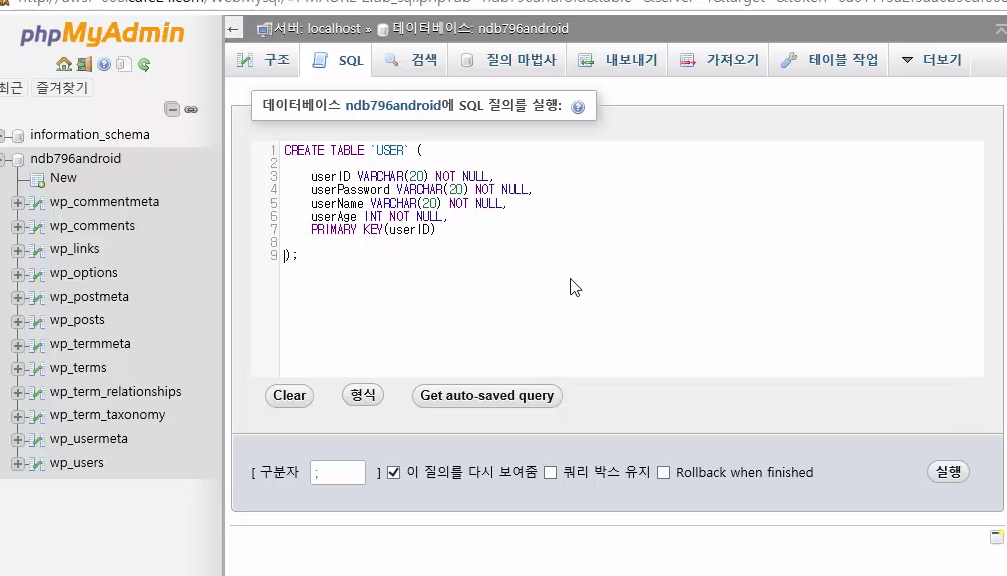Click the phpMyAdmin logo
Viewport: 1007px width, 576px height.
[102, 33]
